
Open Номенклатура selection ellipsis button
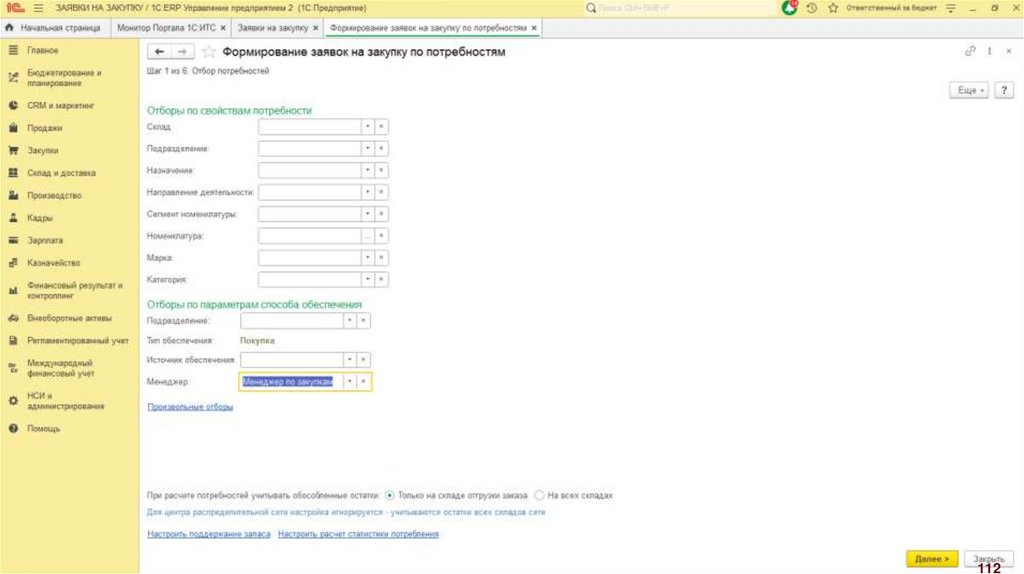368,236
